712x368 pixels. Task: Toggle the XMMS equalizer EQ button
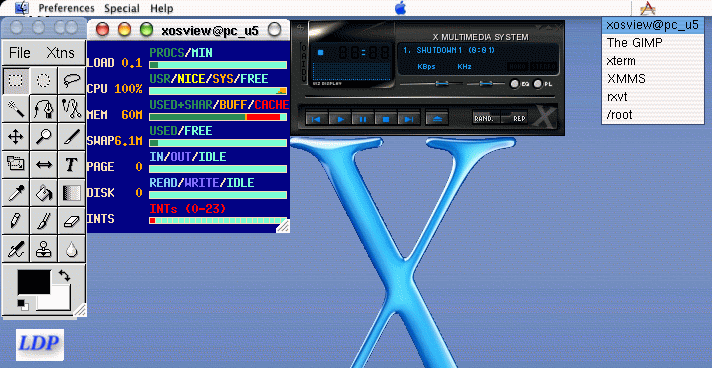point(514,84)
